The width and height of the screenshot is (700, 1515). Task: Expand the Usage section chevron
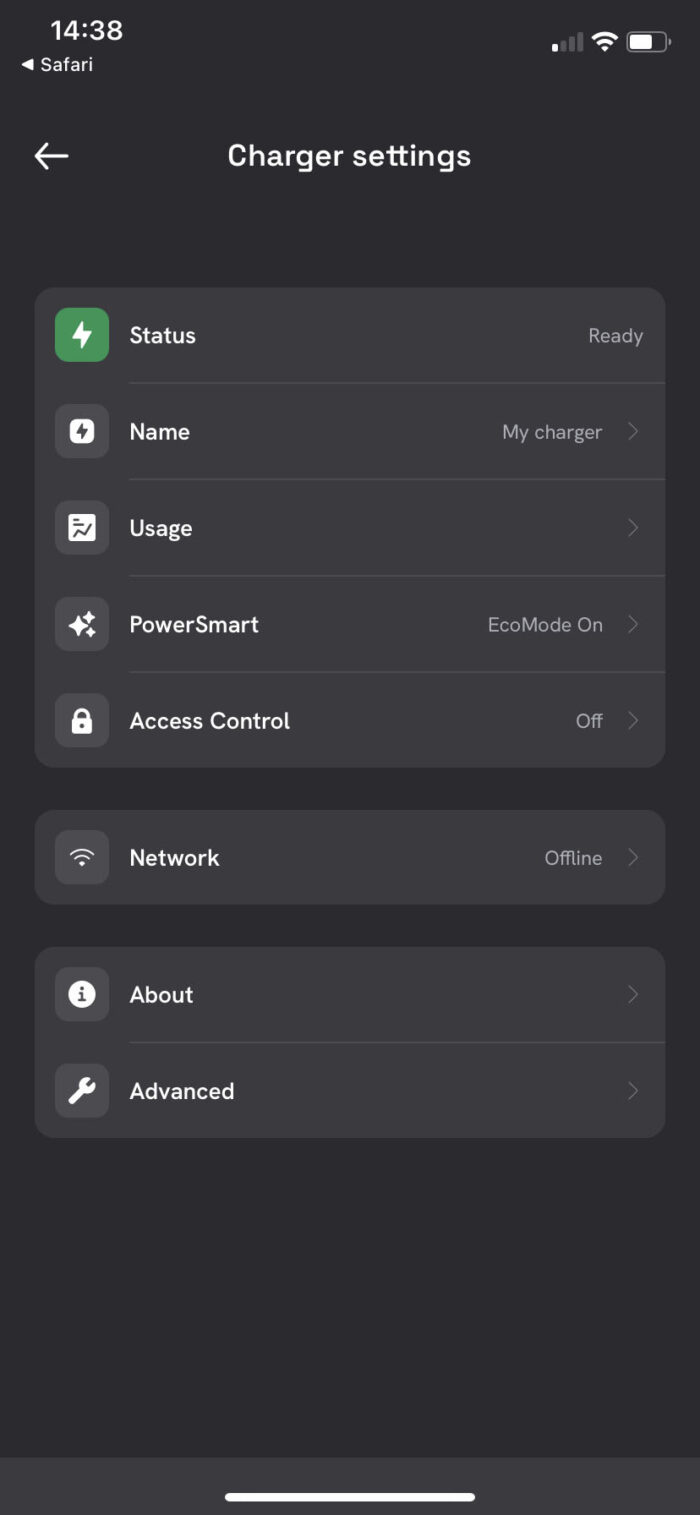(632, 527)
